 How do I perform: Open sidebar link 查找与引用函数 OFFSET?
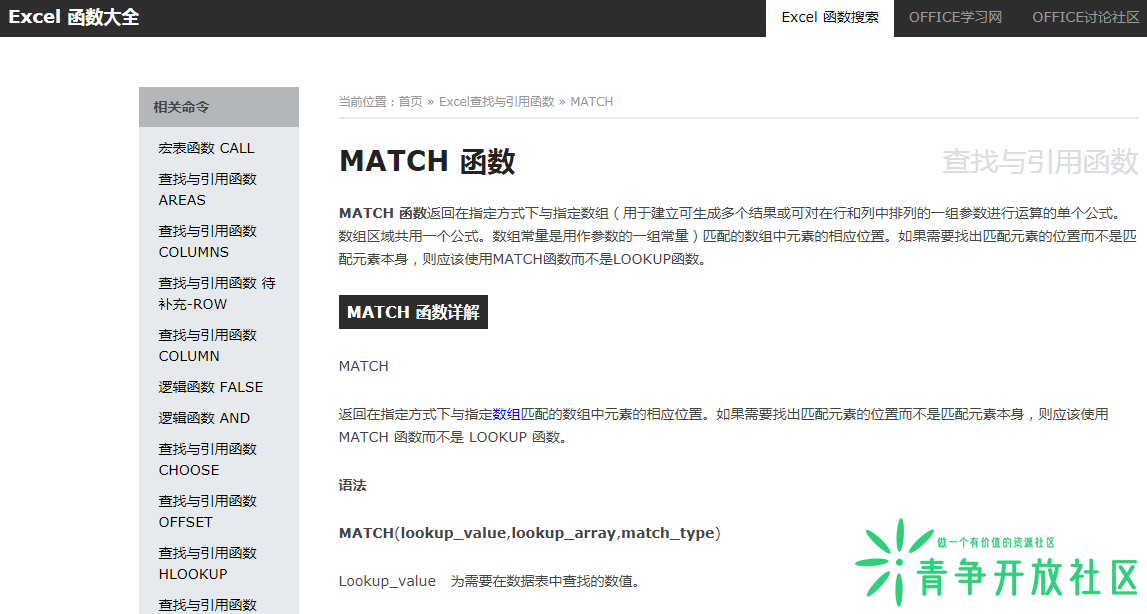coord(208,512)
